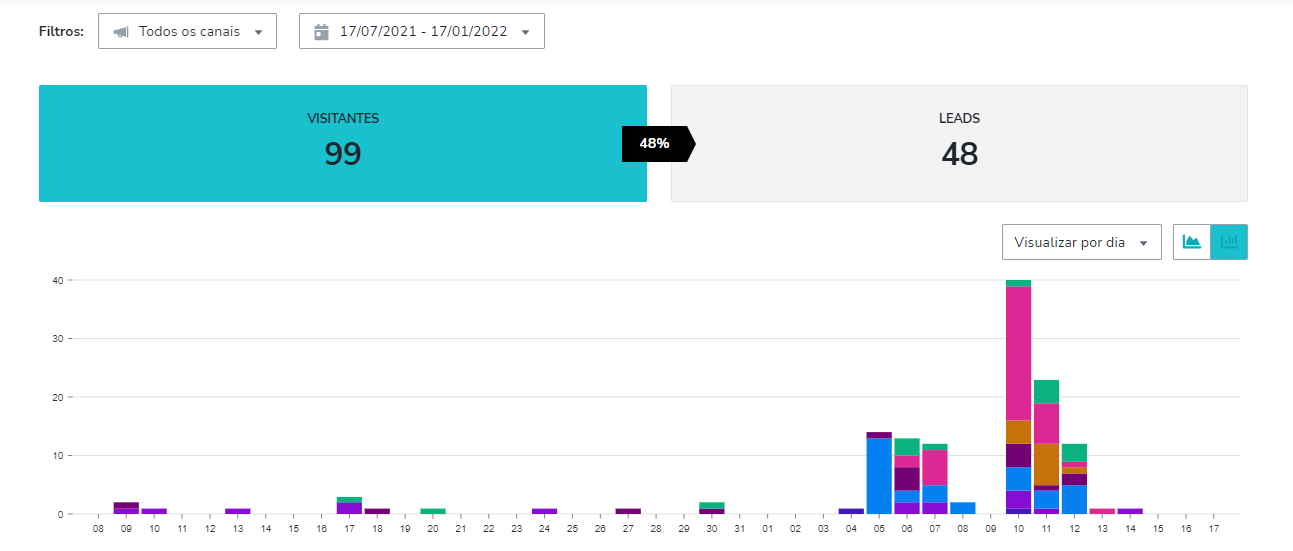The width and height of the screenshot is (1293, 551).
Task: Click the 'Filtros:' label
Action: click(62, 31)
